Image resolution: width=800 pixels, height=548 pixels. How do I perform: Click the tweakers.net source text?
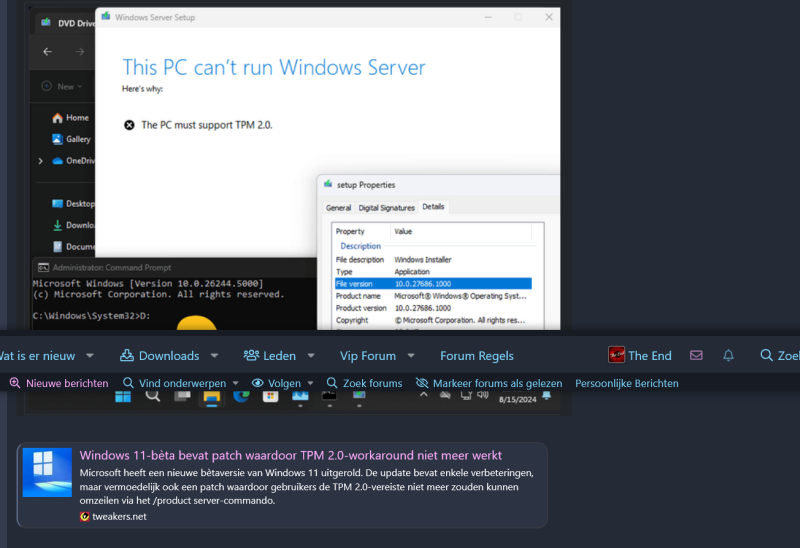point(119,516)
